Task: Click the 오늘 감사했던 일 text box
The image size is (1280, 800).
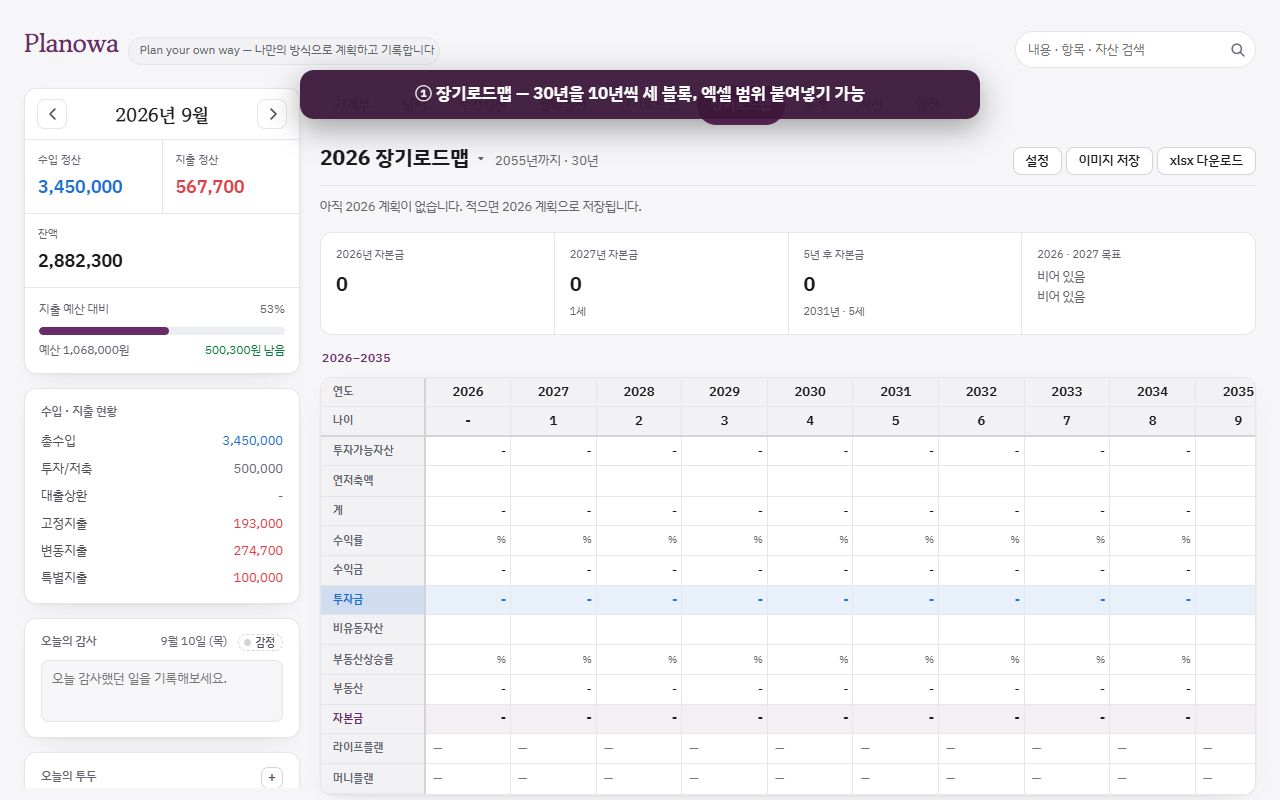Action: coord(162,691)
